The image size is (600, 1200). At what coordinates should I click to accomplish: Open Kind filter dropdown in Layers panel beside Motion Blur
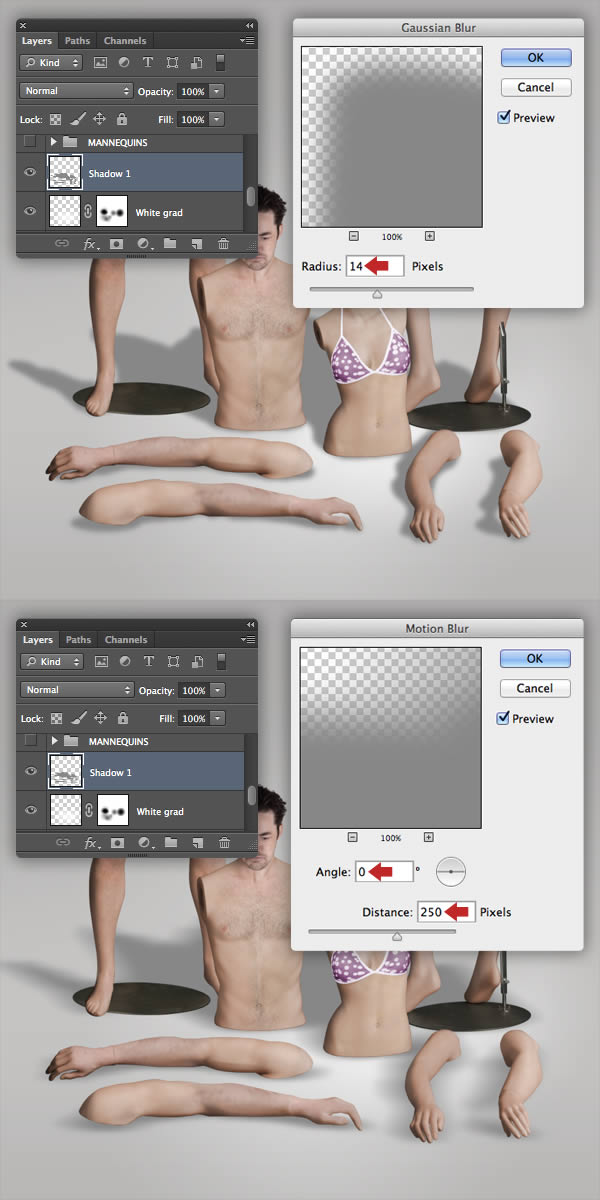click(53, 661)
